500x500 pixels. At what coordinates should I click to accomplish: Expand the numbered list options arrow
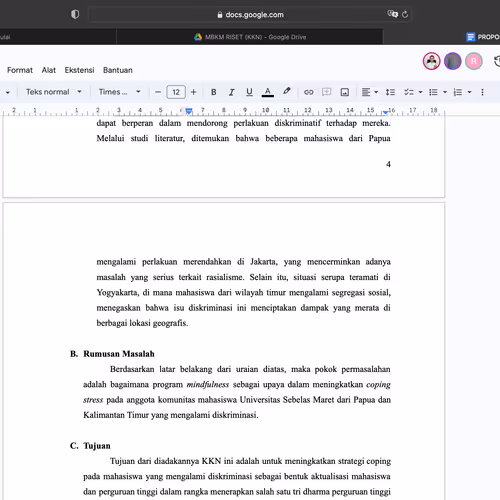469,92
